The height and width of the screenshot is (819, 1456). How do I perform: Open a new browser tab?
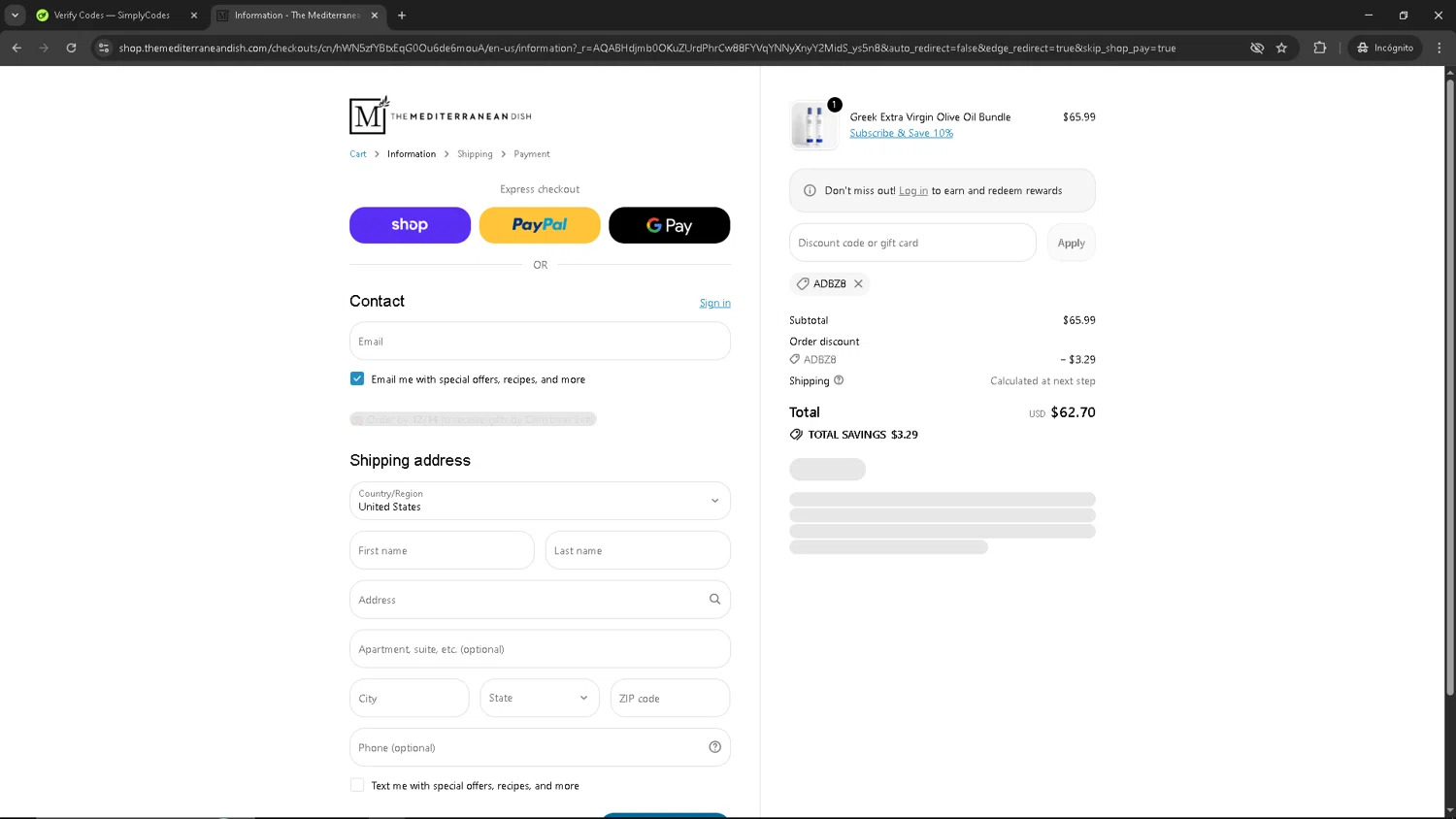[x=402, y=16]
